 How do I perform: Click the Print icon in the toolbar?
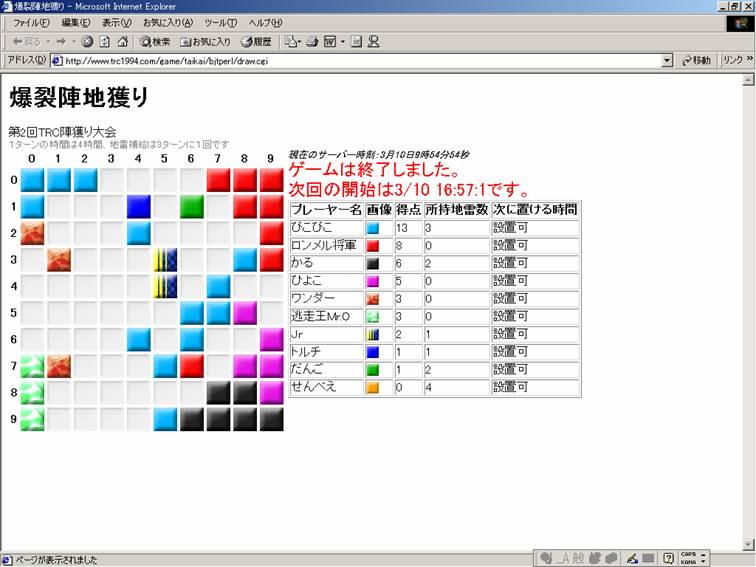pyautogui.click(x=312, y=42)
